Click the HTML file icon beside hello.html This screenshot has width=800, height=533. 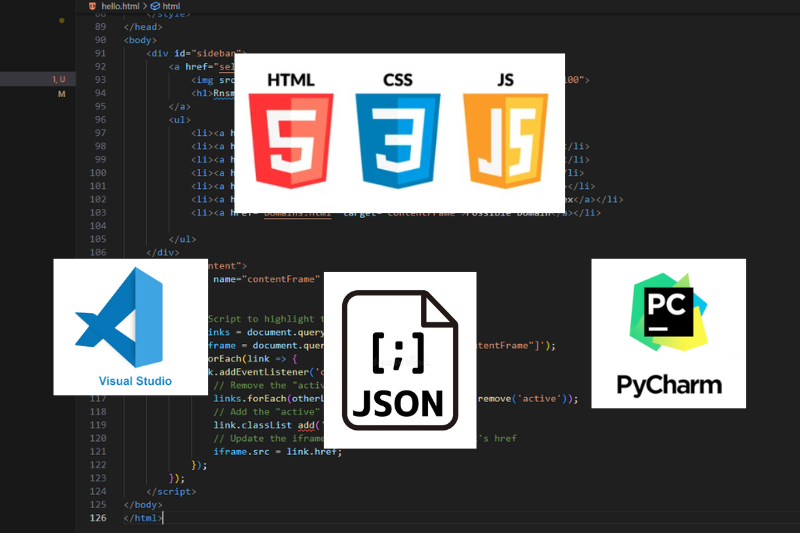coord(93,6)
